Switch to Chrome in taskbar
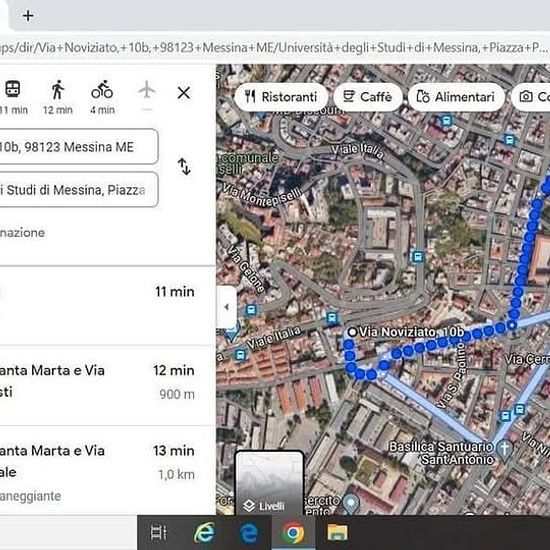Screen dimensions: 550x550 point(293,532)
